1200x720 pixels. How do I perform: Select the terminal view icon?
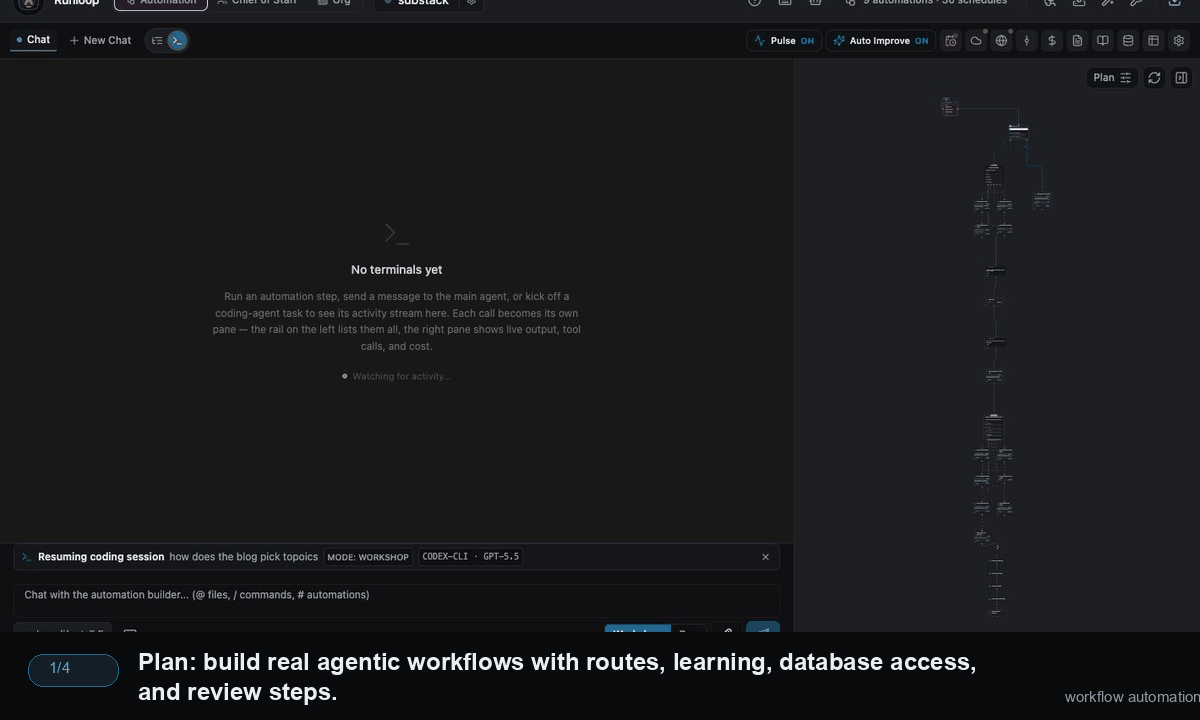point(177,41)
